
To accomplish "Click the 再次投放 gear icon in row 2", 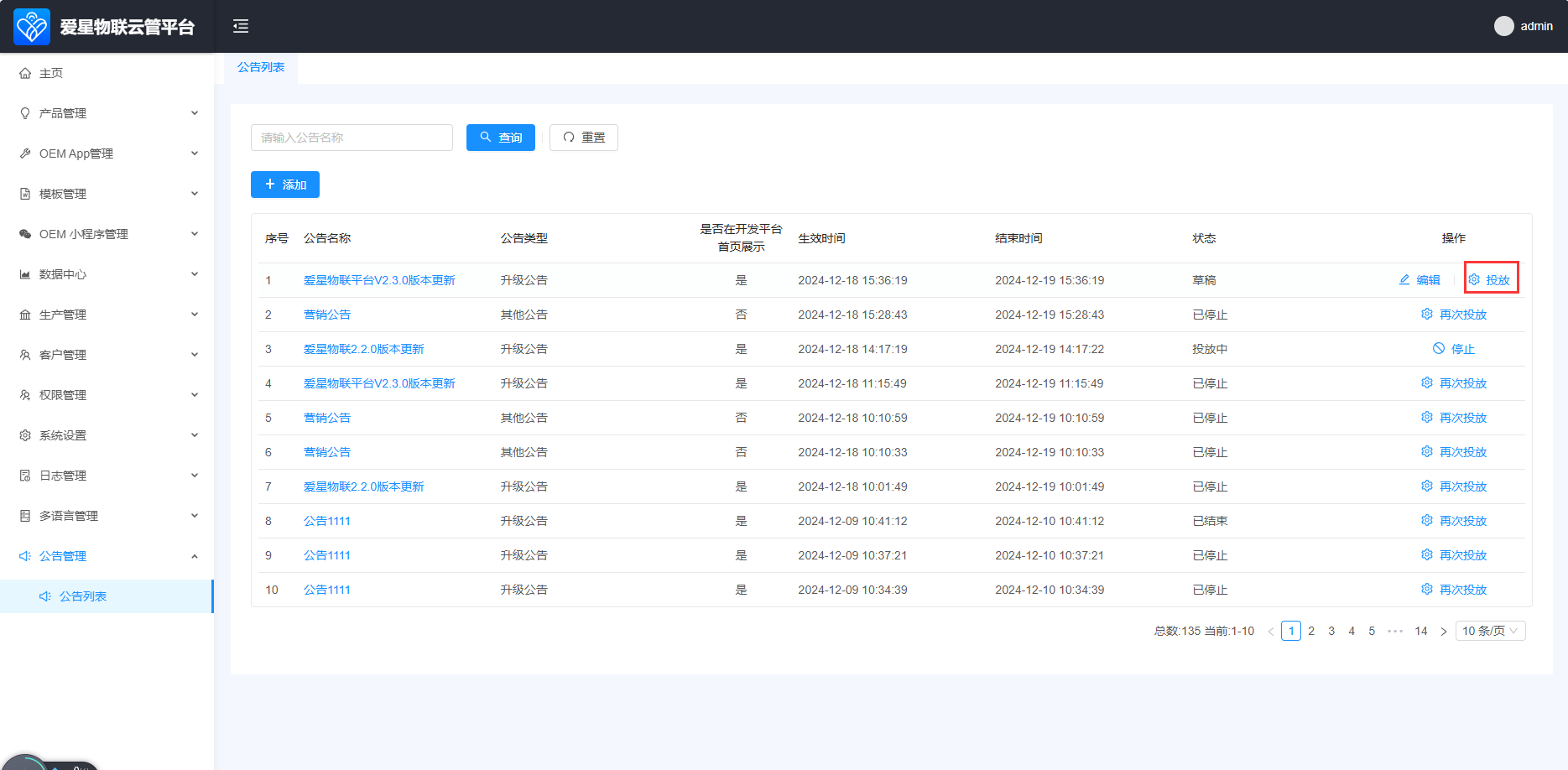I will coord(1427,314).
